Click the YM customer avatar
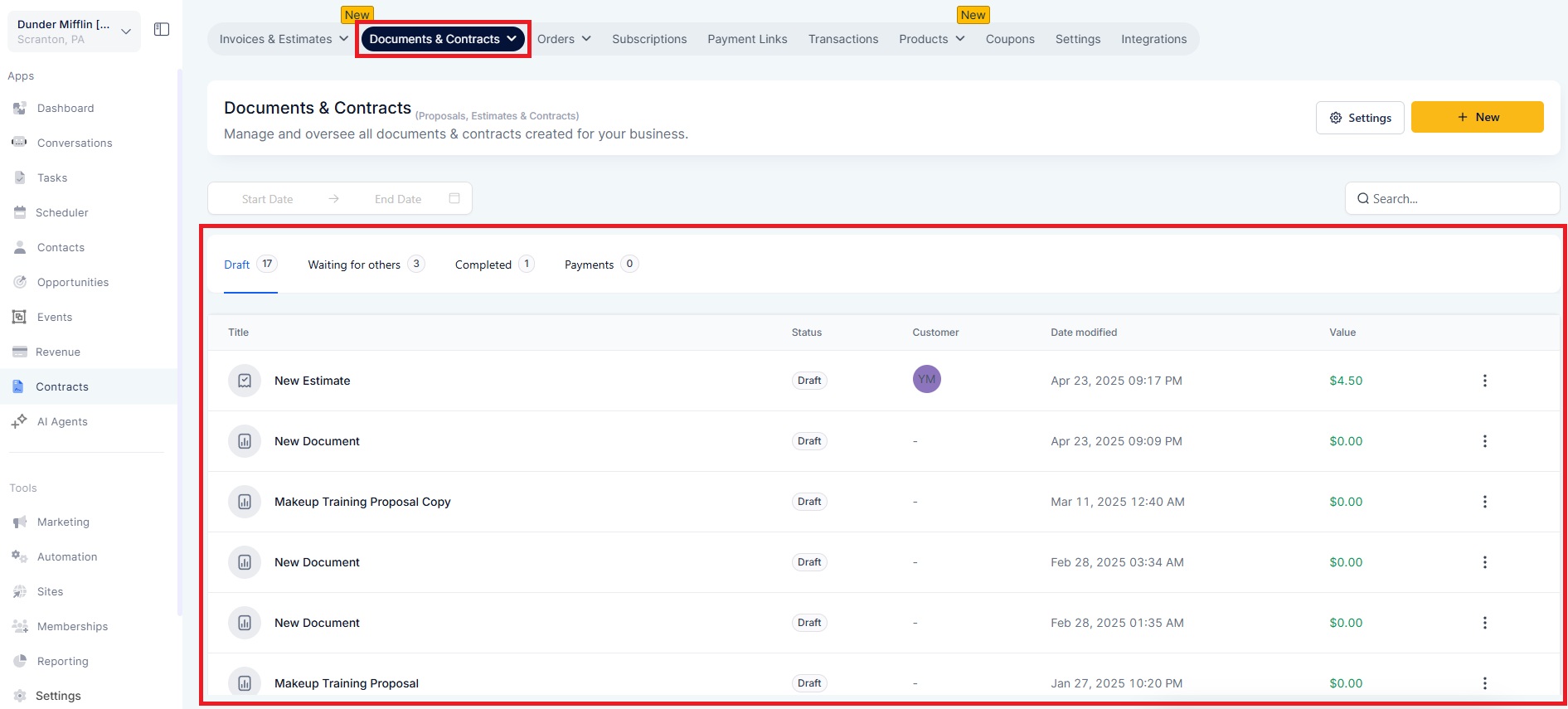This screenshot has width=1568, height=709. [x=926, y=379]
